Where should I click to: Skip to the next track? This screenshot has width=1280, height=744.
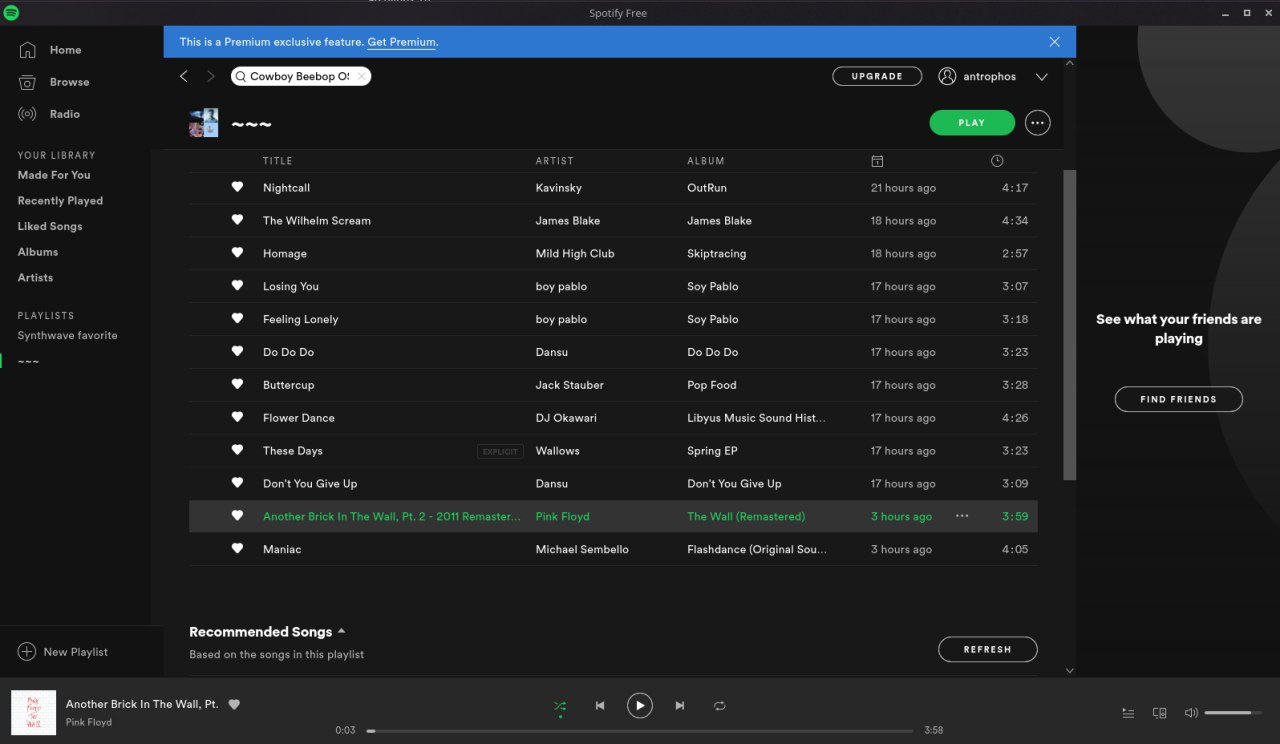point(680,706)
